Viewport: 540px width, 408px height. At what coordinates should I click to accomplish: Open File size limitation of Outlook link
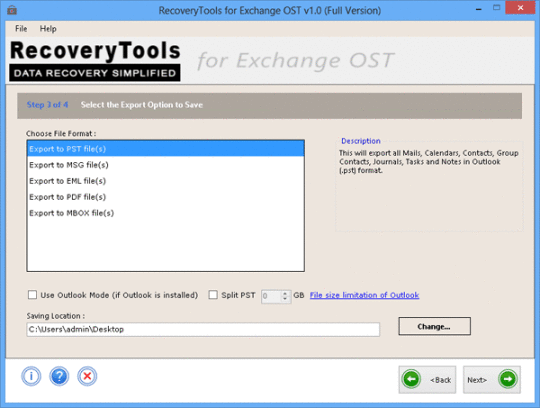(364, 295)
